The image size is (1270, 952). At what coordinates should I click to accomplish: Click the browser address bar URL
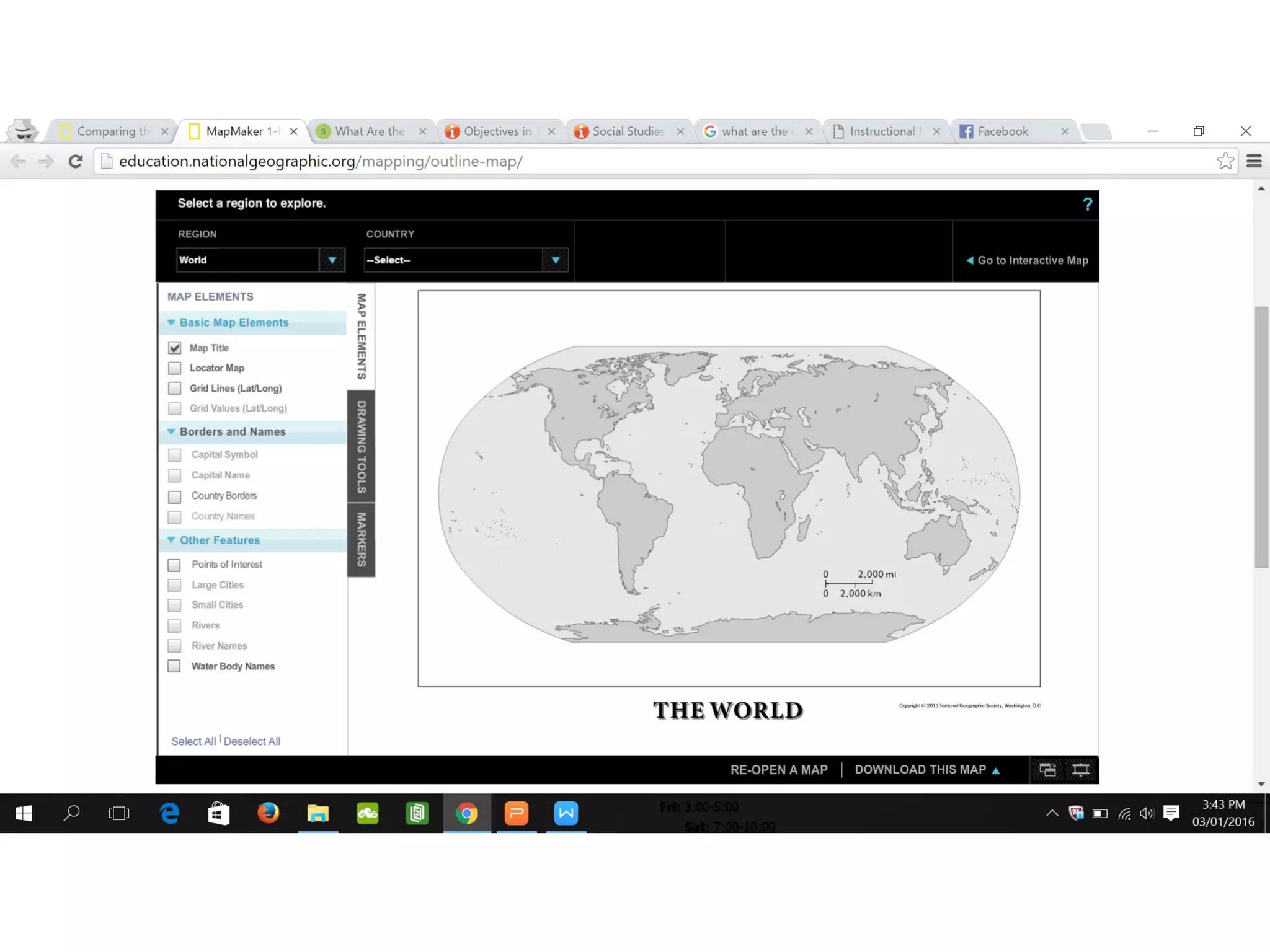coord(321,161)
